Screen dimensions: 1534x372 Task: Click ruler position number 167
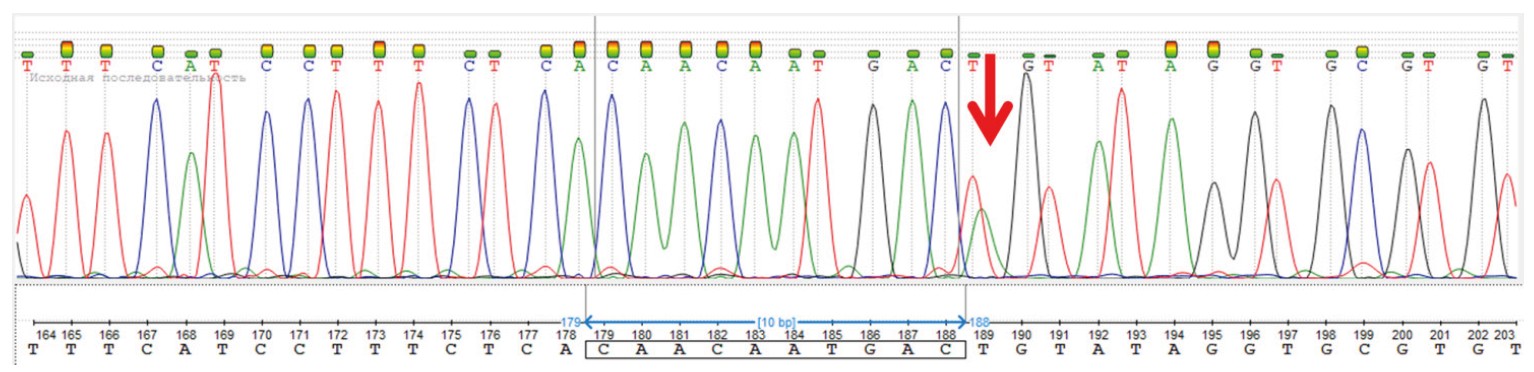point(147,335)
